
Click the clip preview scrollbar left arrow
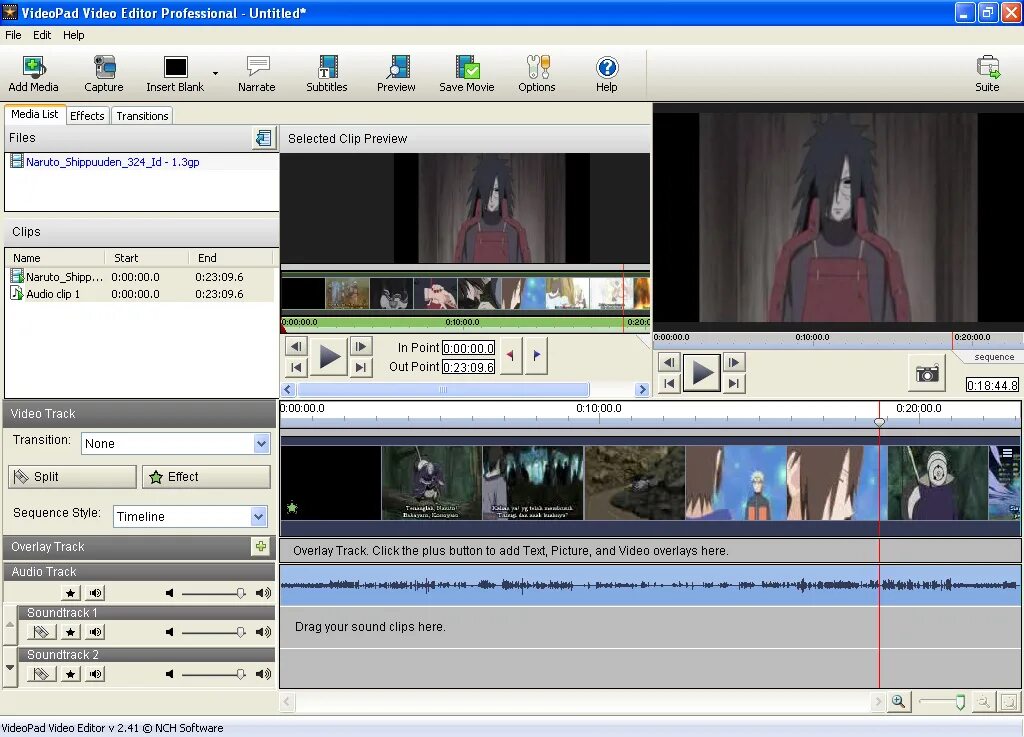pos(288,390)
